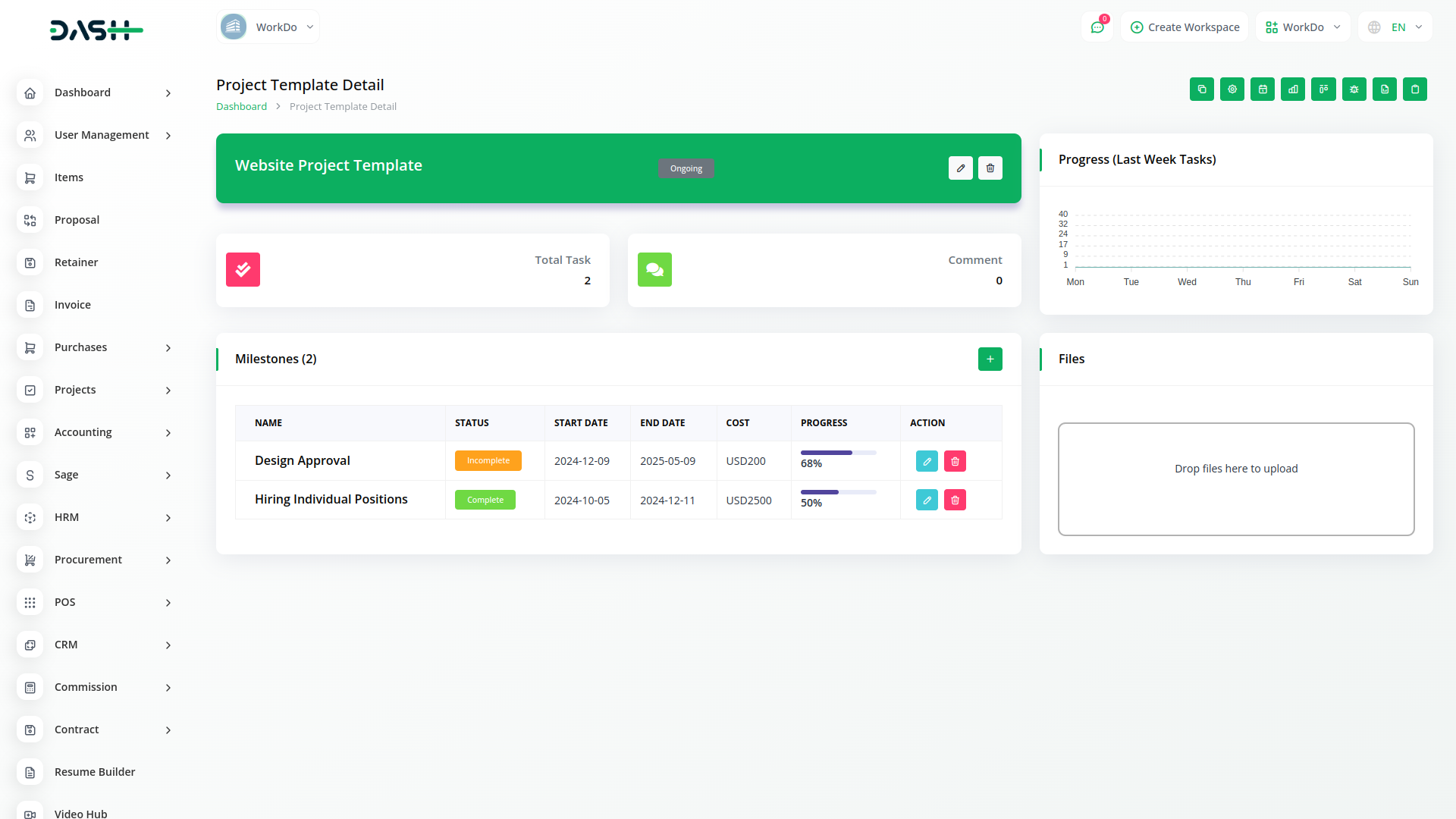Screen dimensions: 1456x819
Task: Click the chat messages icon
Action: (1097, 27)
